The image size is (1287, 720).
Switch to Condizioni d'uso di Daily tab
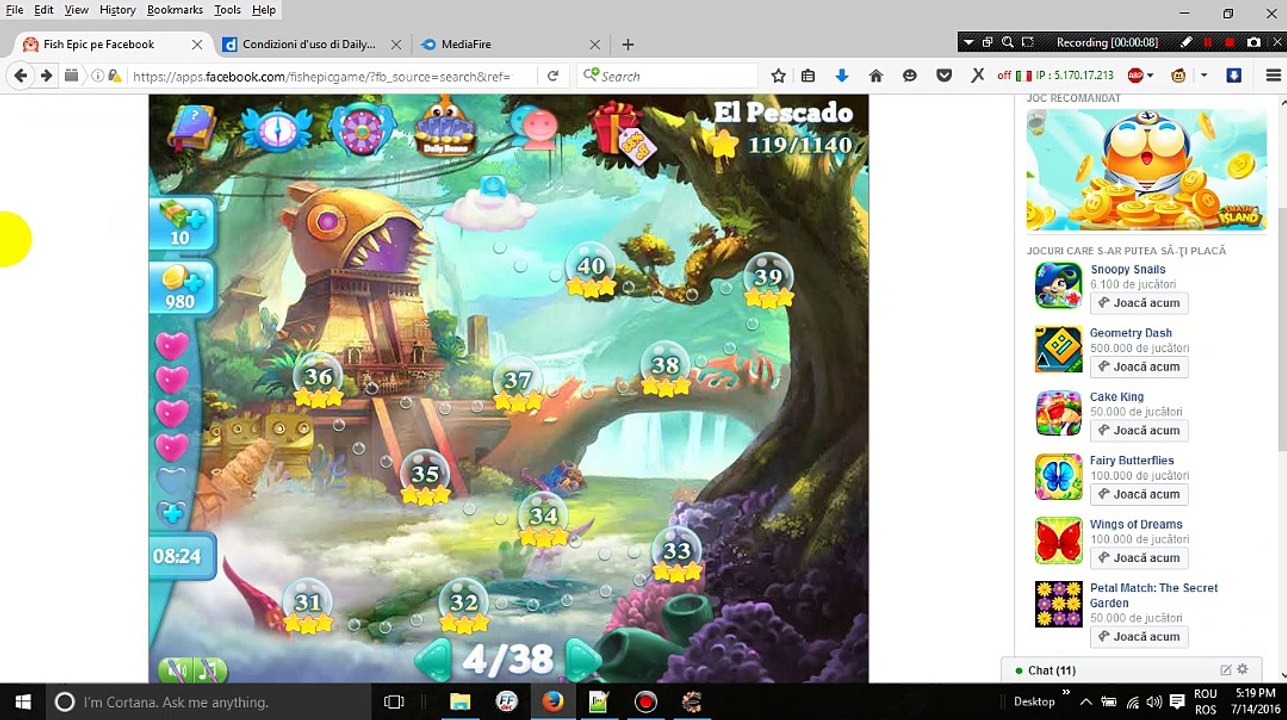[311, 44]
